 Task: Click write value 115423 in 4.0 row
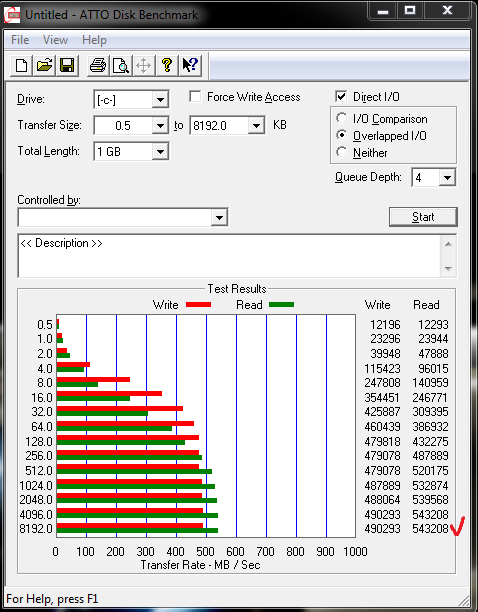coord(382,368)
